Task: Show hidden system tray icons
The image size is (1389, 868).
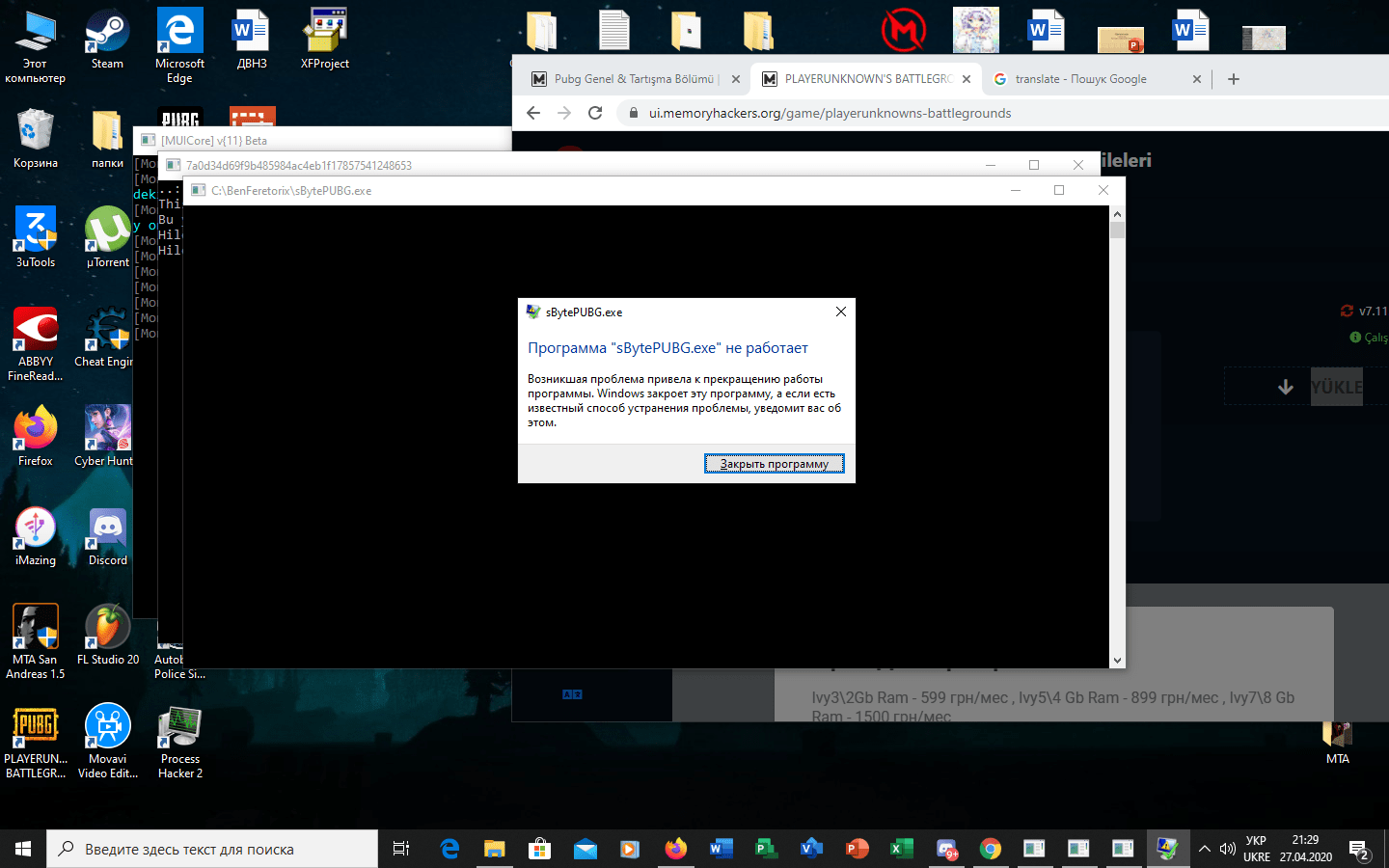Action: (1204, 849)
